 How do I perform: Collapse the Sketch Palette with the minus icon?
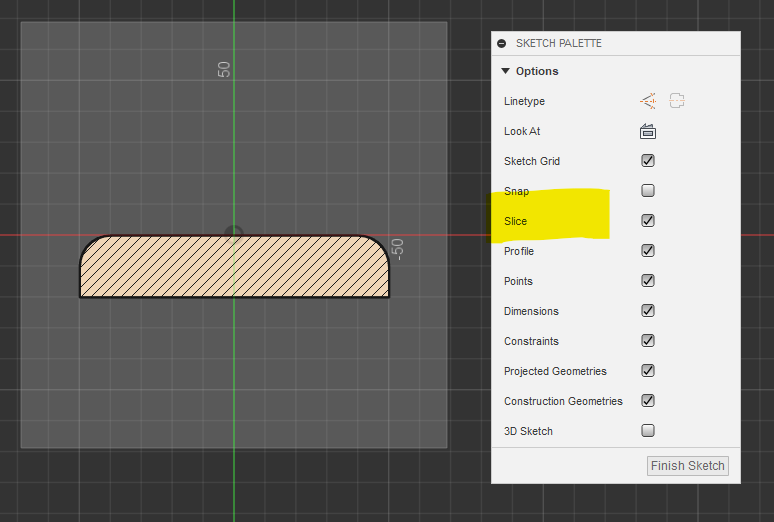502,44
